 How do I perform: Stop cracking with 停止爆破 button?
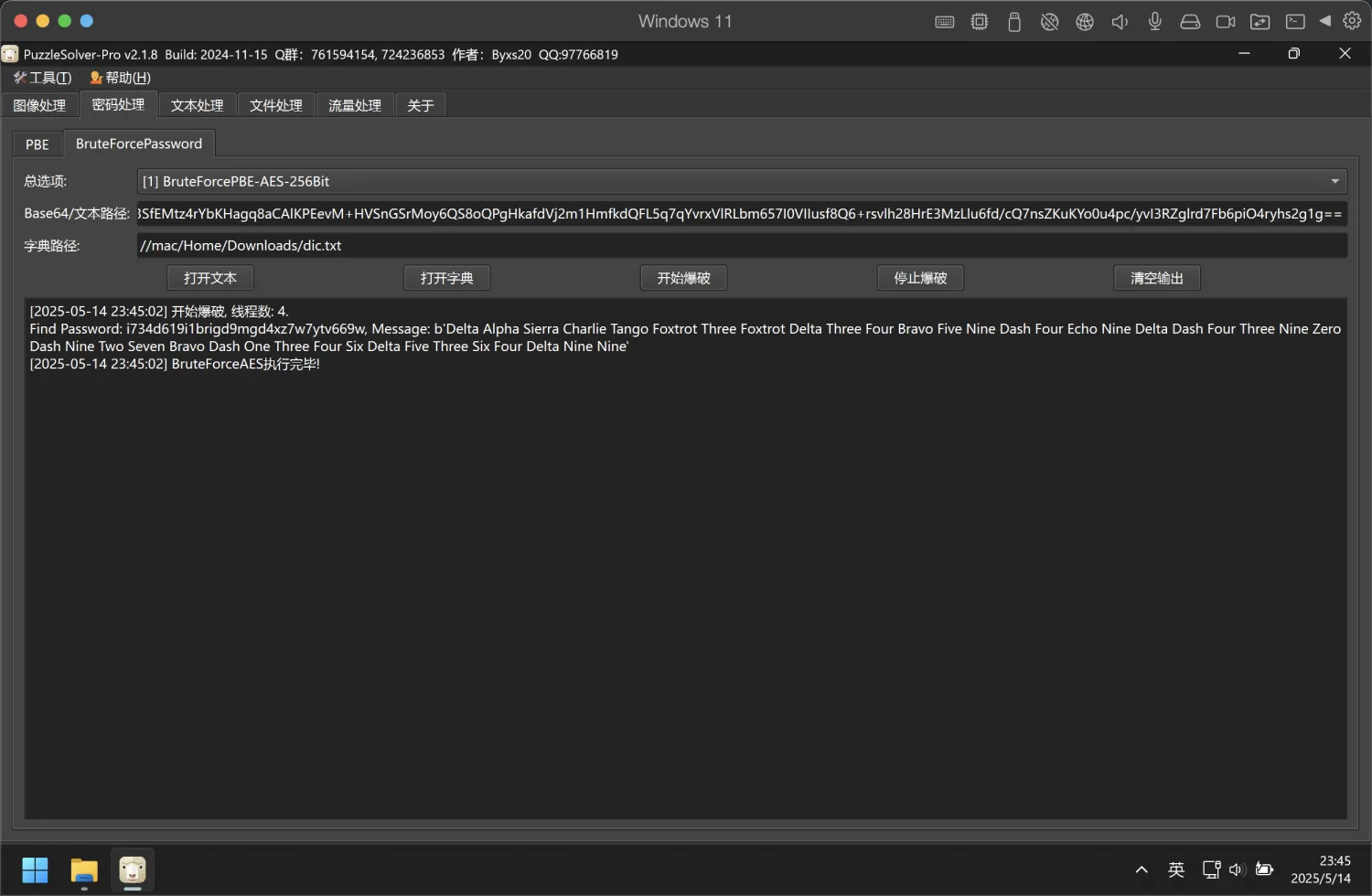tap(920, 278)
